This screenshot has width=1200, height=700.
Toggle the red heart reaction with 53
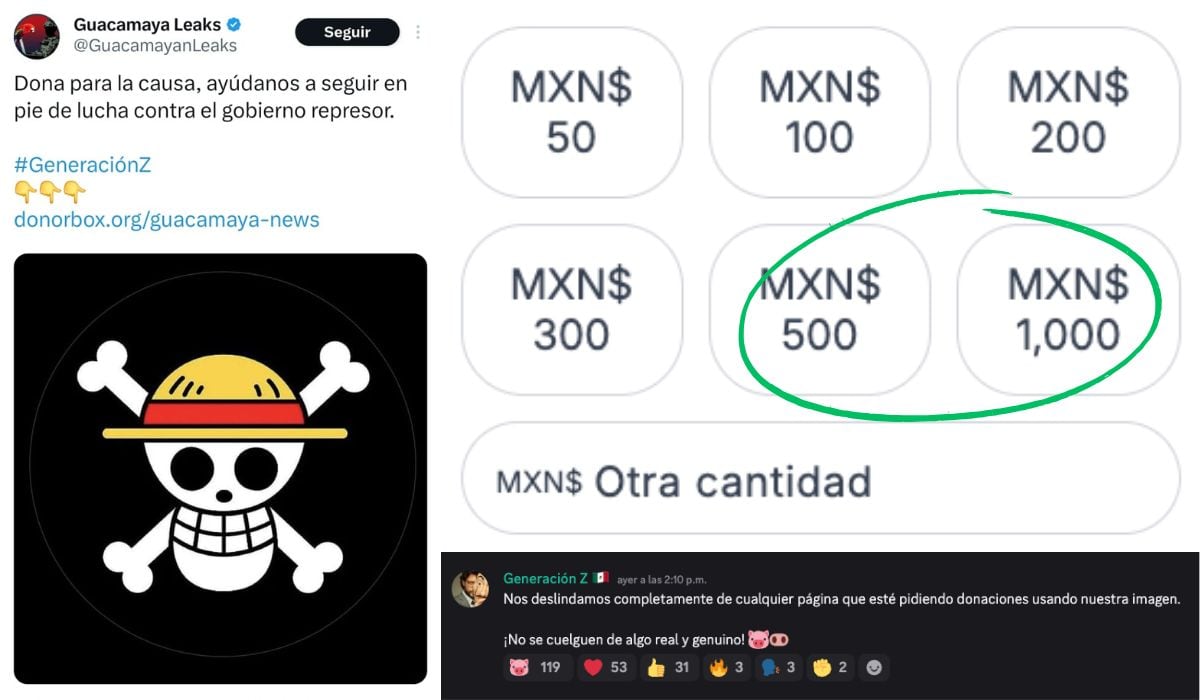coord(606,667)
